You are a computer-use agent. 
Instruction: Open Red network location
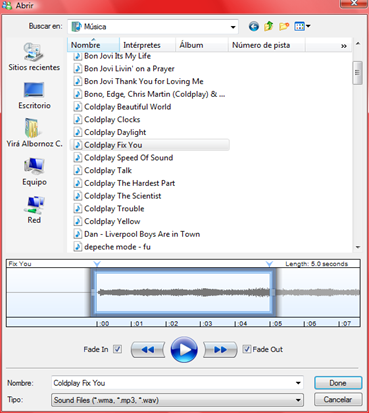tap(34, 210)
